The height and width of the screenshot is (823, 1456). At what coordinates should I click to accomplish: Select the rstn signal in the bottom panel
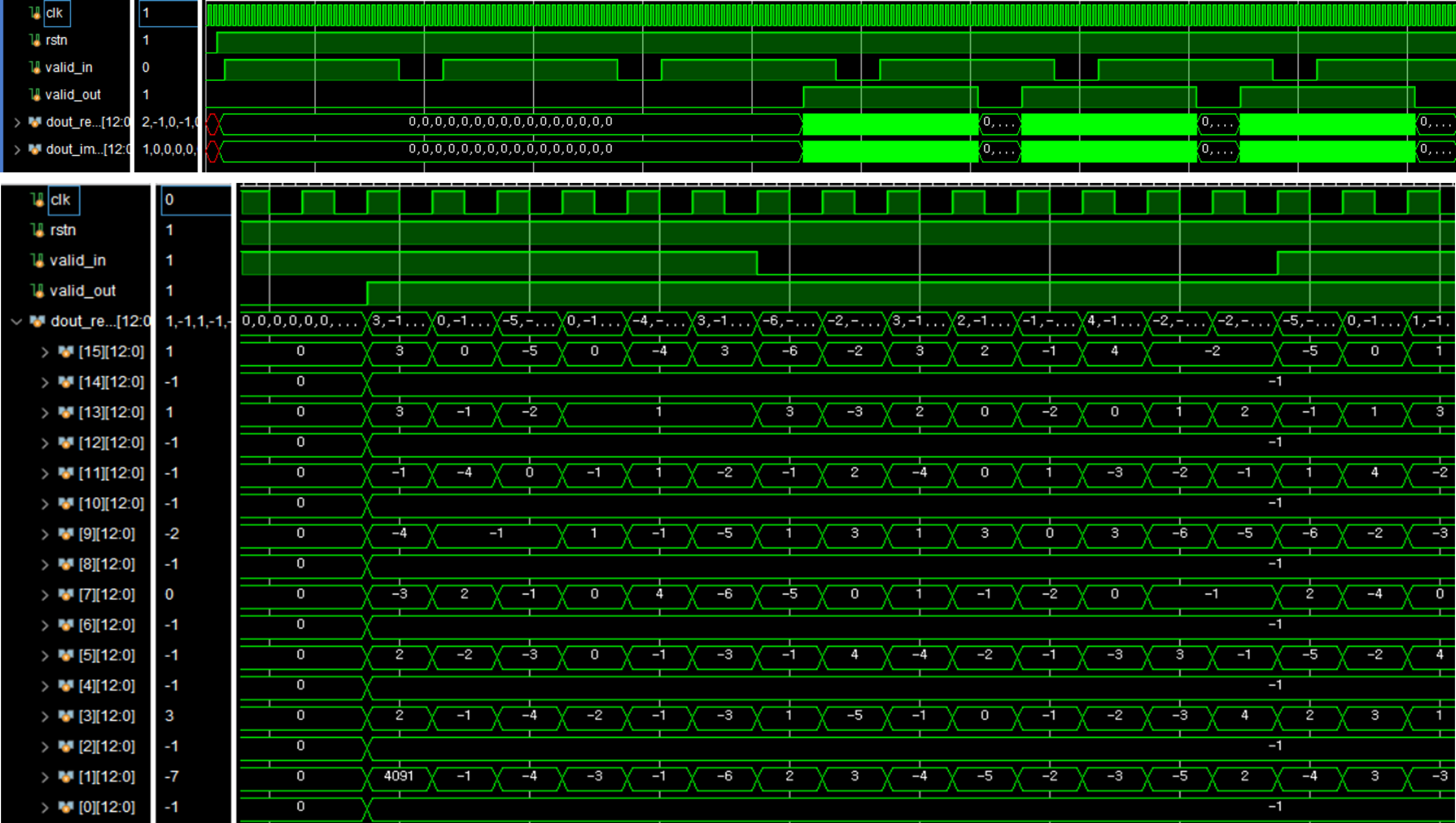coord(62,230)
